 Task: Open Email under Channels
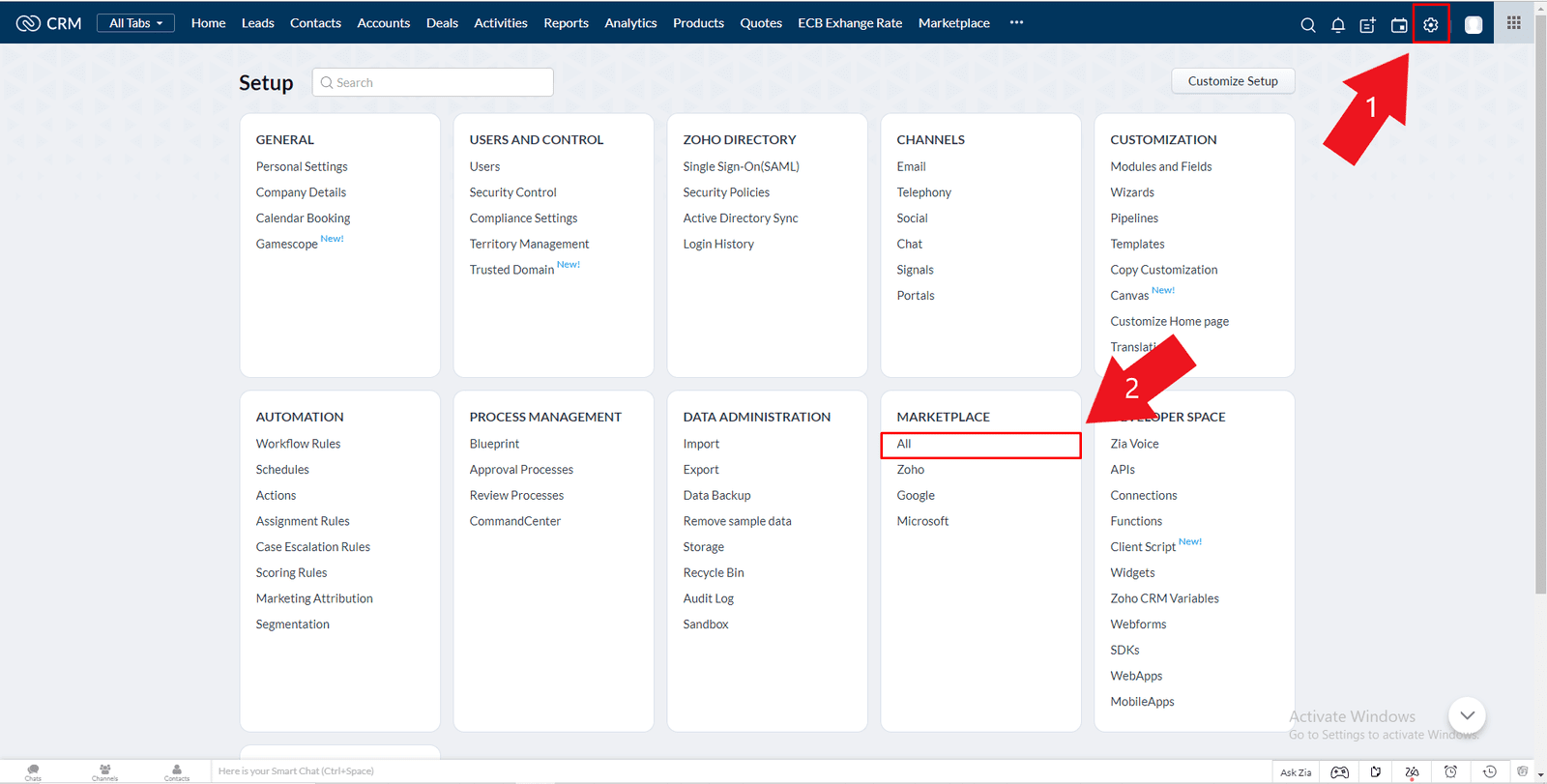point(911,166)
